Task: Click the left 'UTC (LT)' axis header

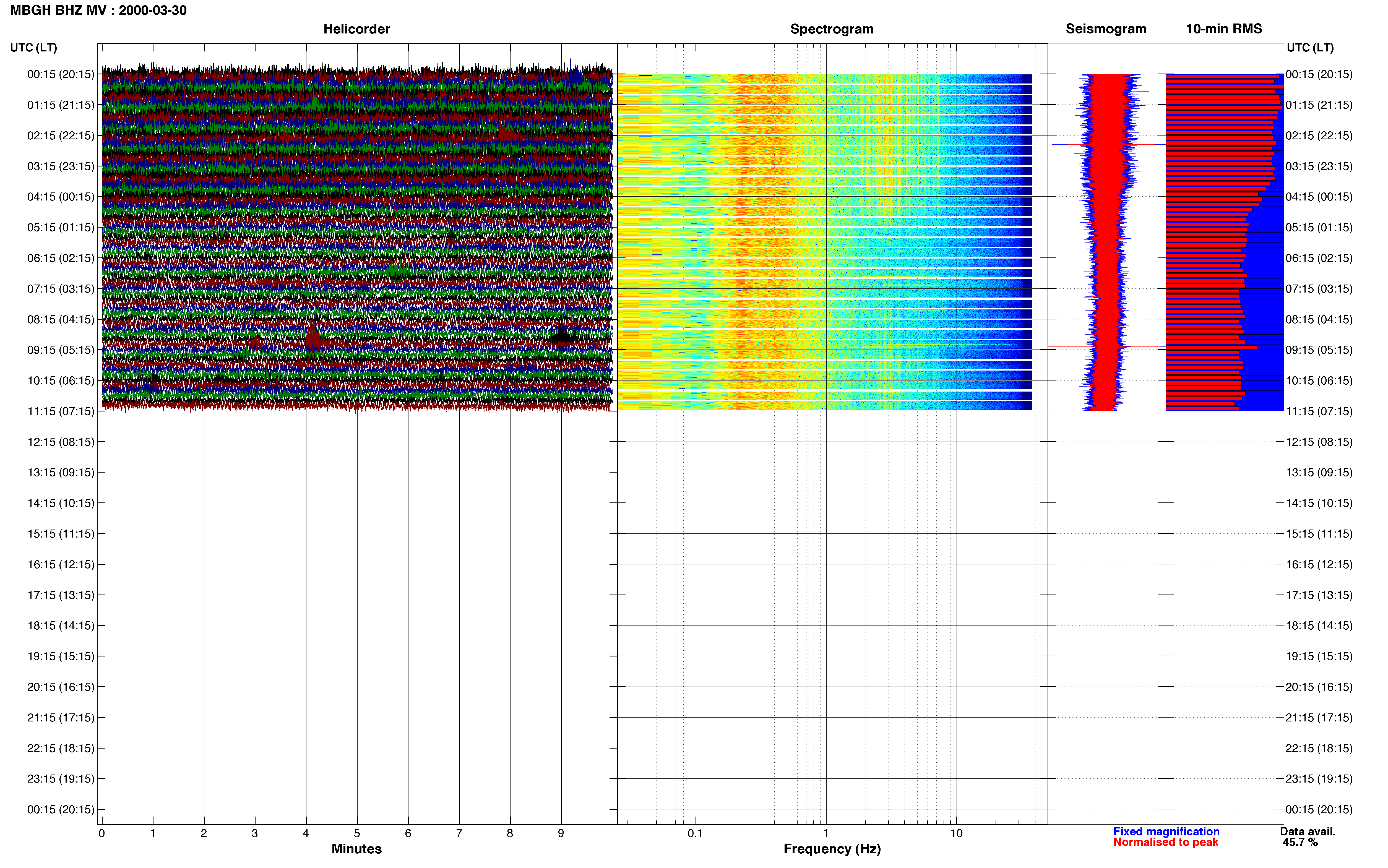Action: (x=33, y=48)
